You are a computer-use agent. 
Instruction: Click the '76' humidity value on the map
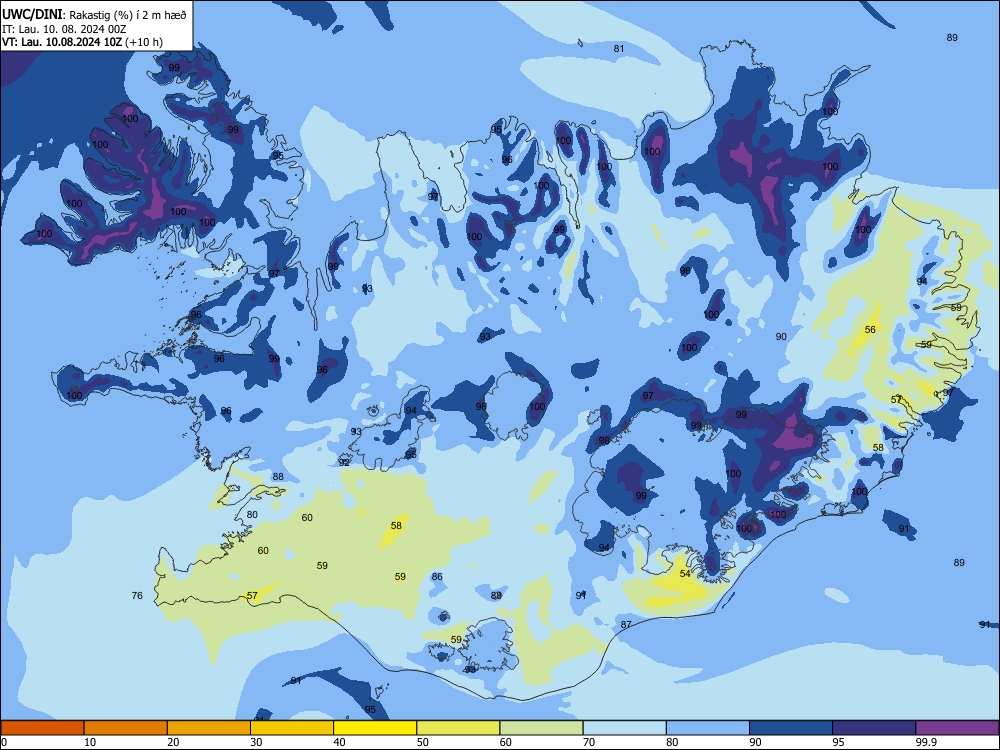(x=137, y=596)
